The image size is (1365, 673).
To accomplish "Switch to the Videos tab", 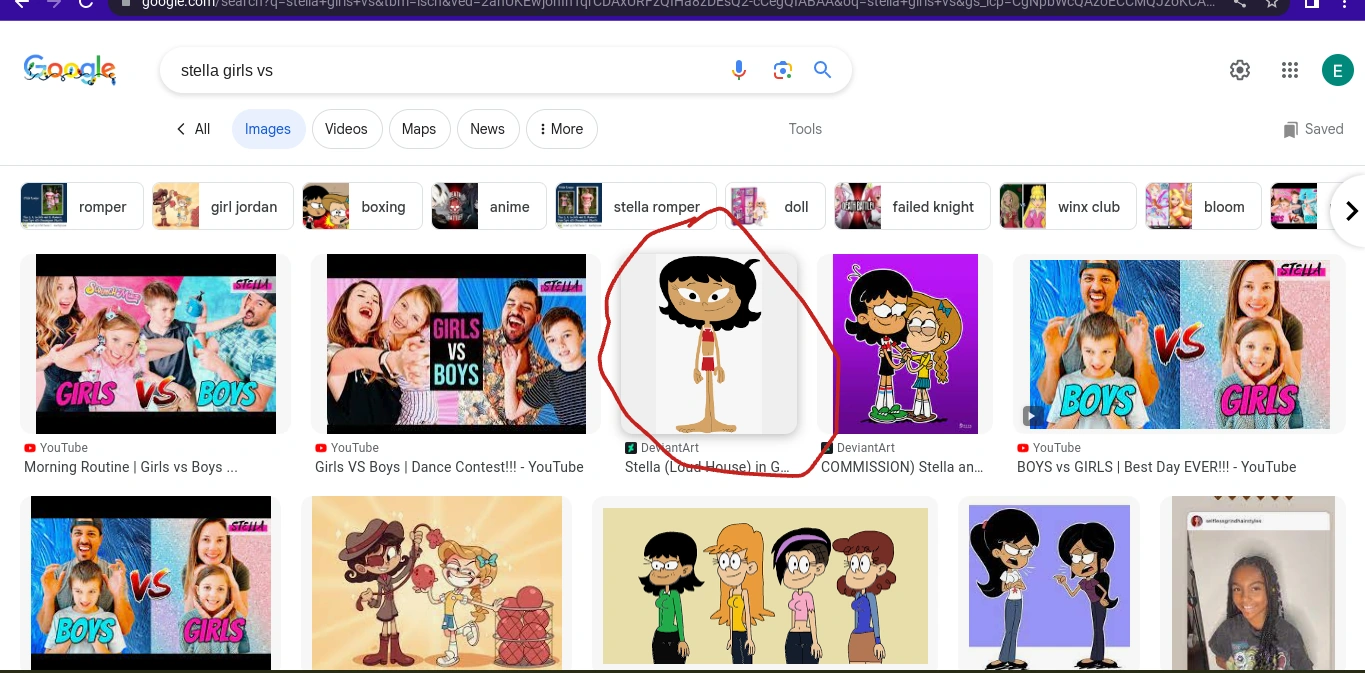I will (346, 128).
